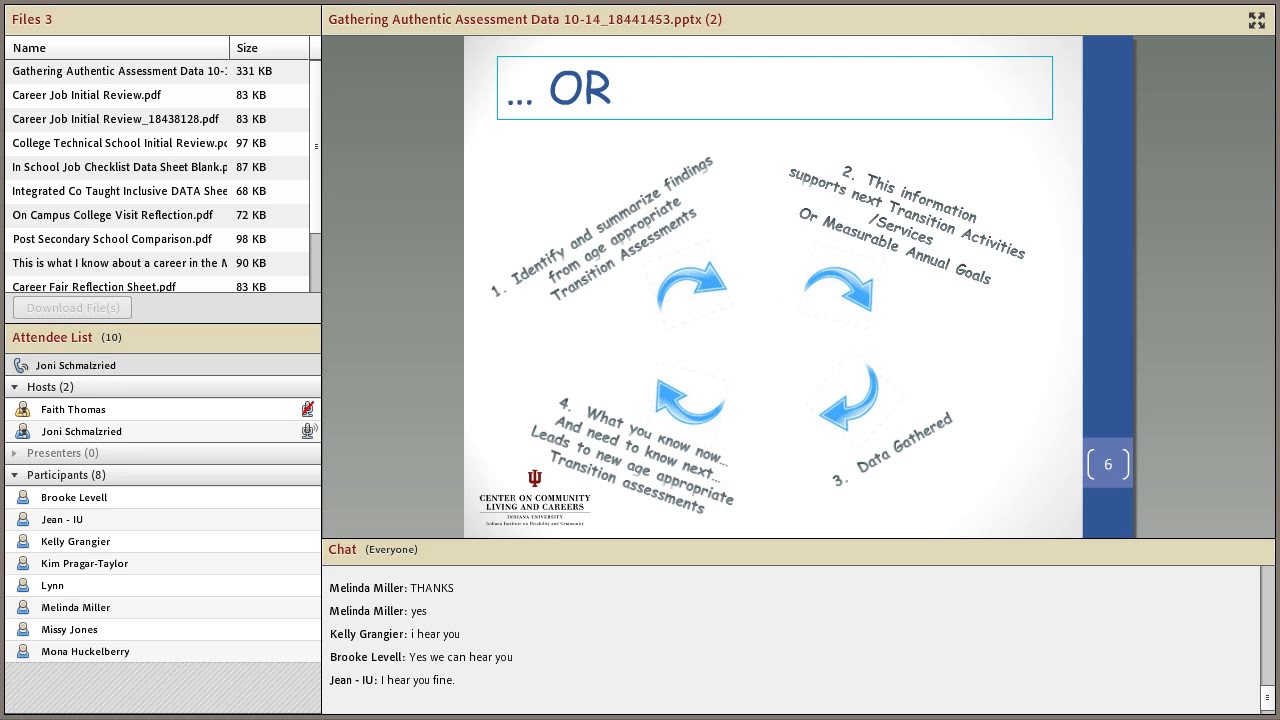The width and height of the screenshot is (1280, 720).
Task: Select Brooke Levell in participants list
Action: click(162, 497)
